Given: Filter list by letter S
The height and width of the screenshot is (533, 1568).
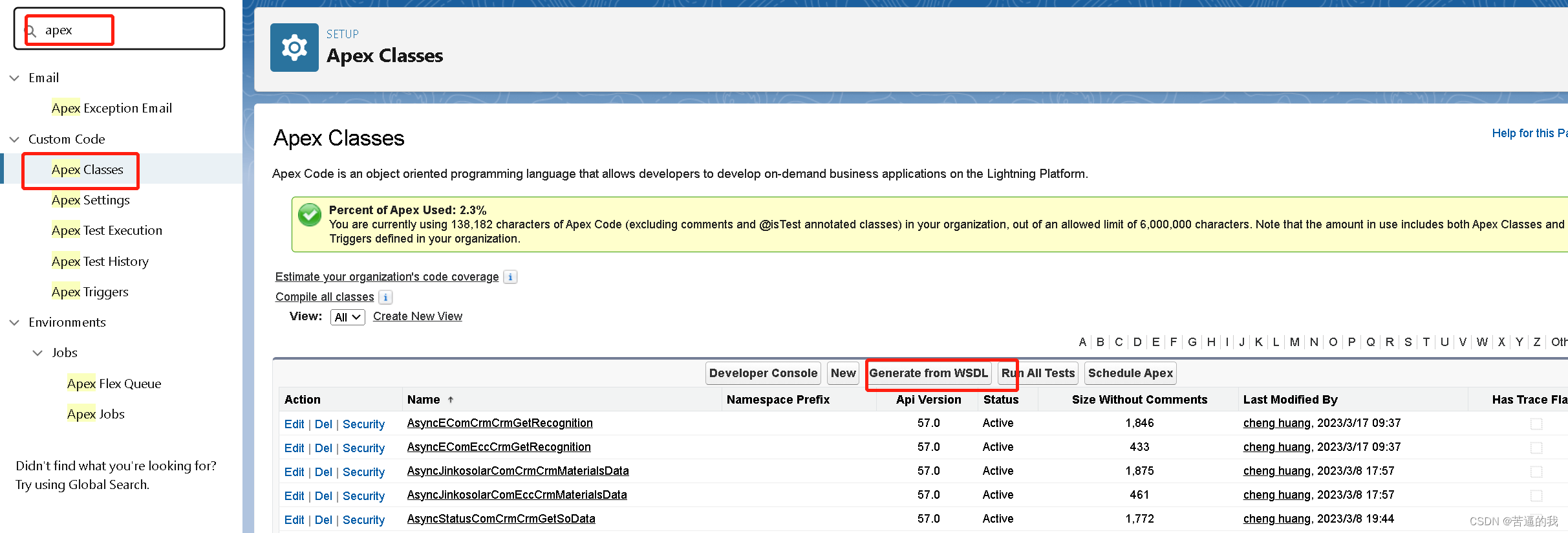Looking at the screenshot, I should coord(1408,342).
